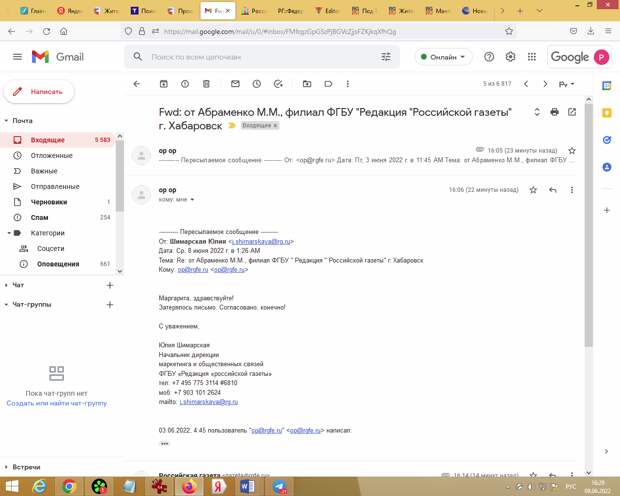Delete the conversation with trash icon
Screen dimensions: 620x496
(207, 84)
